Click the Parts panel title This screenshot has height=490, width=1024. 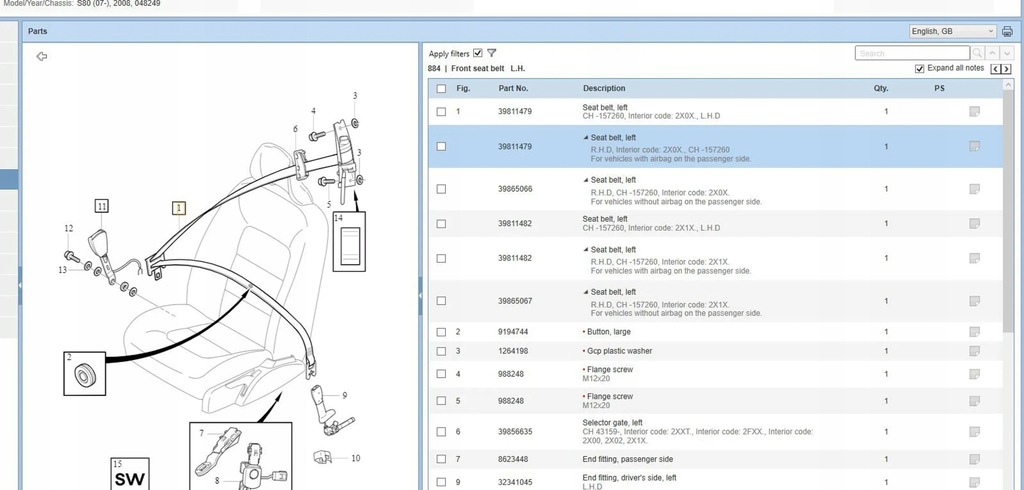pos(37,31)
